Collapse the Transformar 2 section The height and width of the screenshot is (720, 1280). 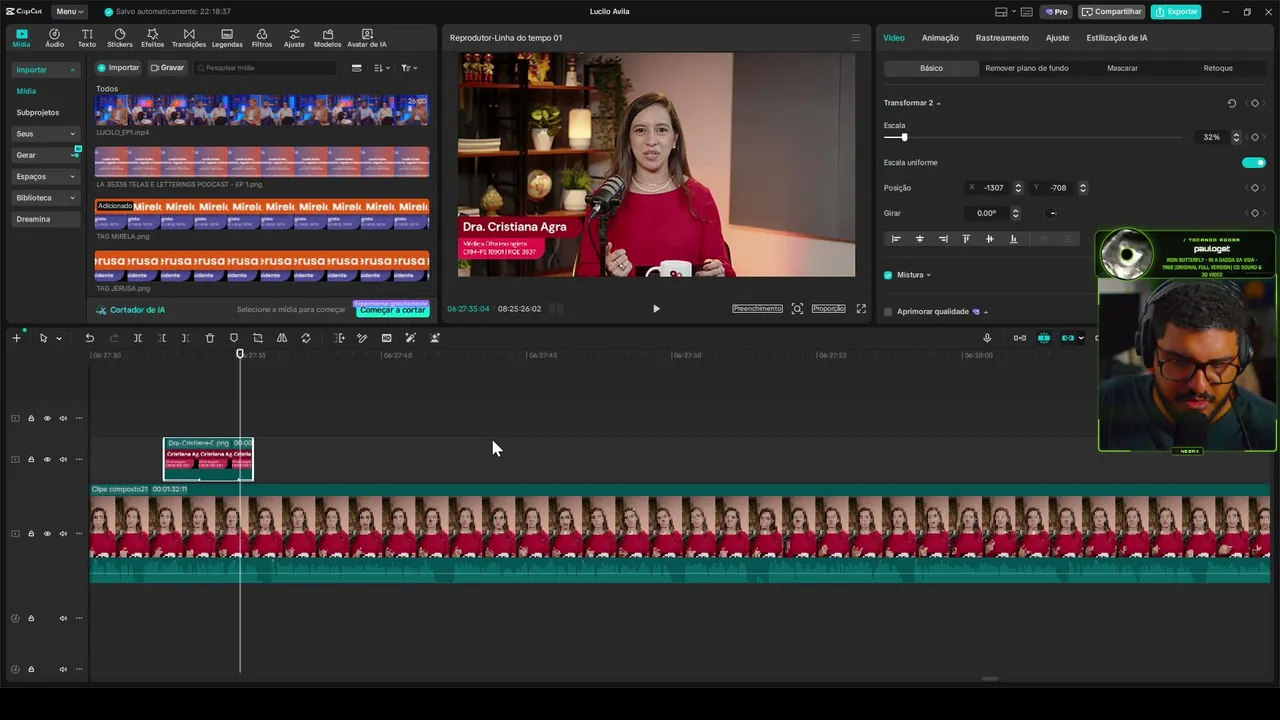pyautogui.click(x=938, y=104)
